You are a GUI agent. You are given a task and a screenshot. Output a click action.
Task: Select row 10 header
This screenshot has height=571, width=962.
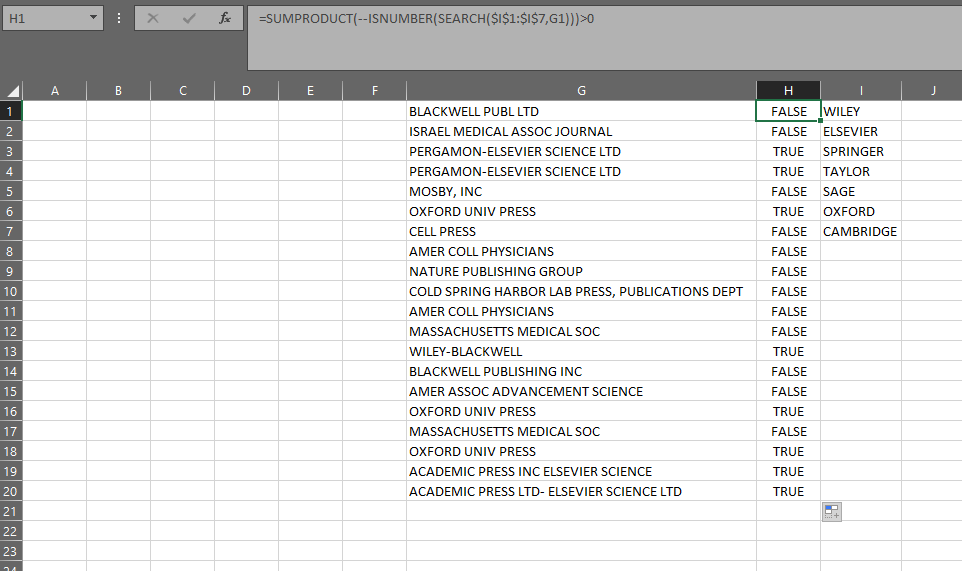click(x=10, y=291)
